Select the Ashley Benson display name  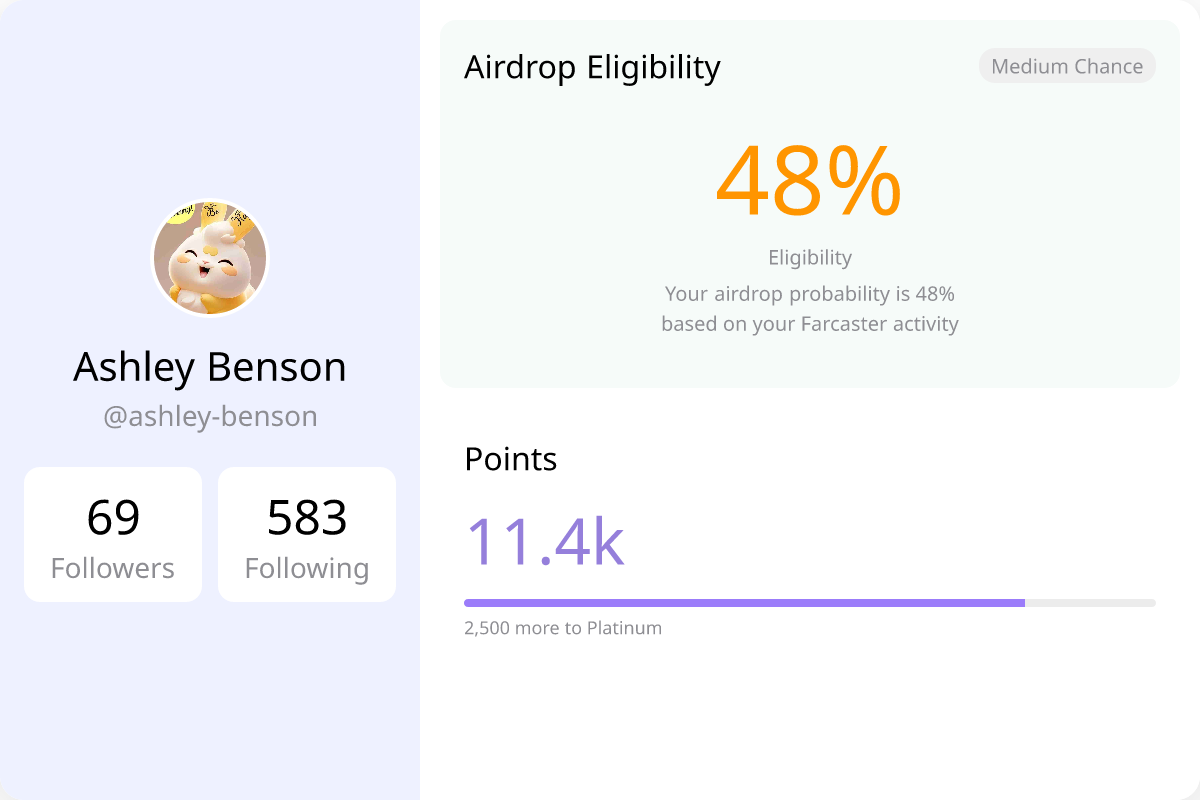(210, 367)
